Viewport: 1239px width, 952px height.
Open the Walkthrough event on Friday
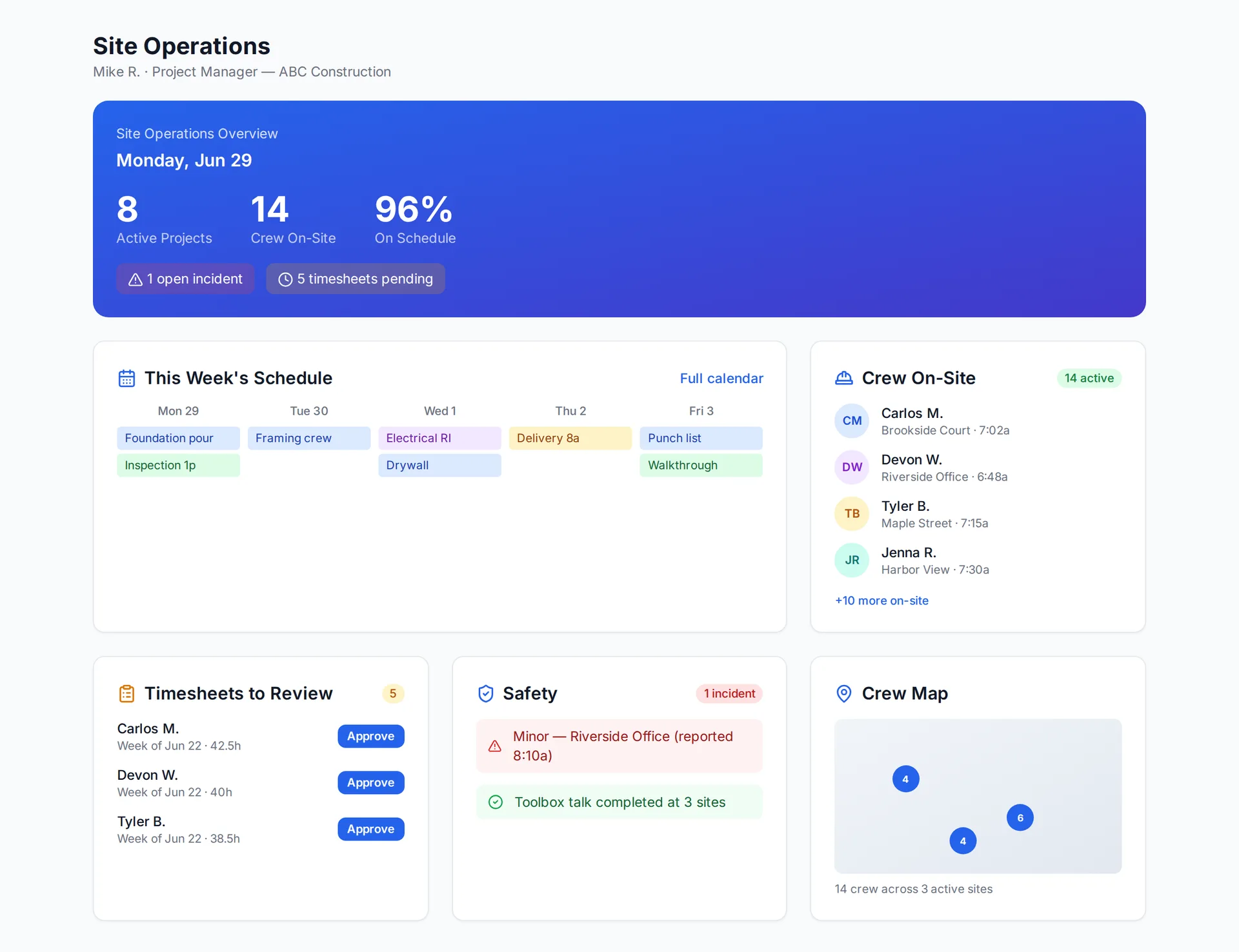(701, 465)
